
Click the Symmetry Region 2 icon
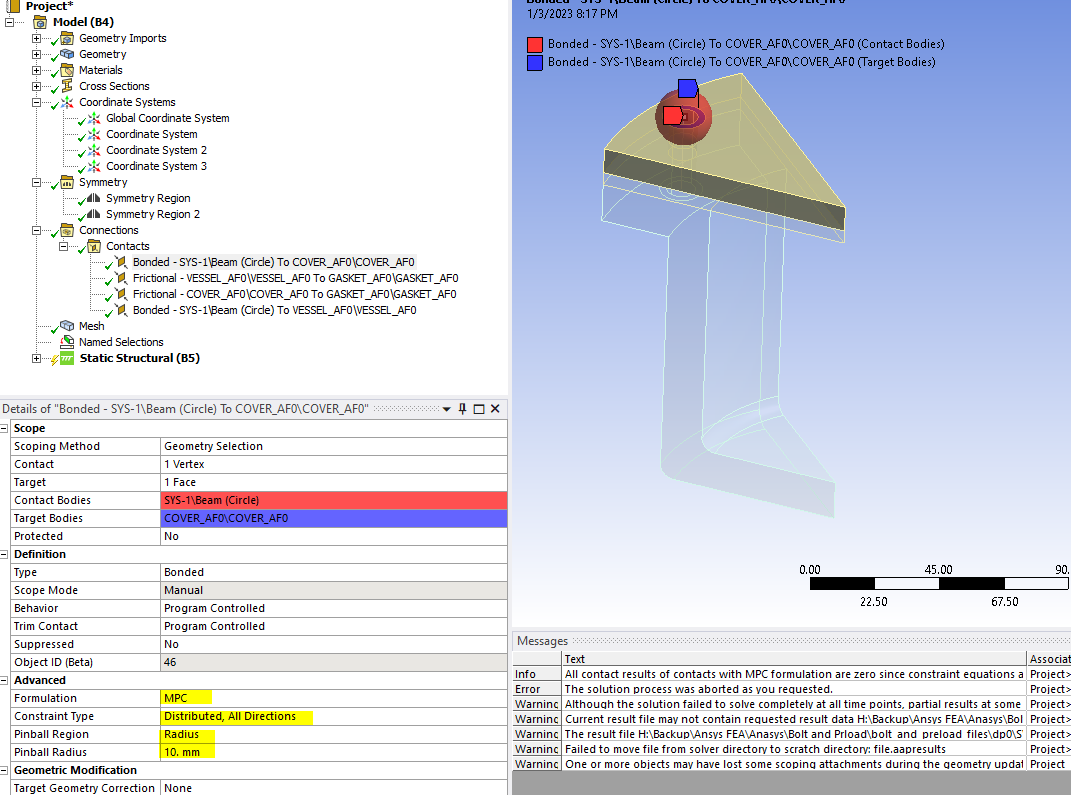(x=94, y=214)
